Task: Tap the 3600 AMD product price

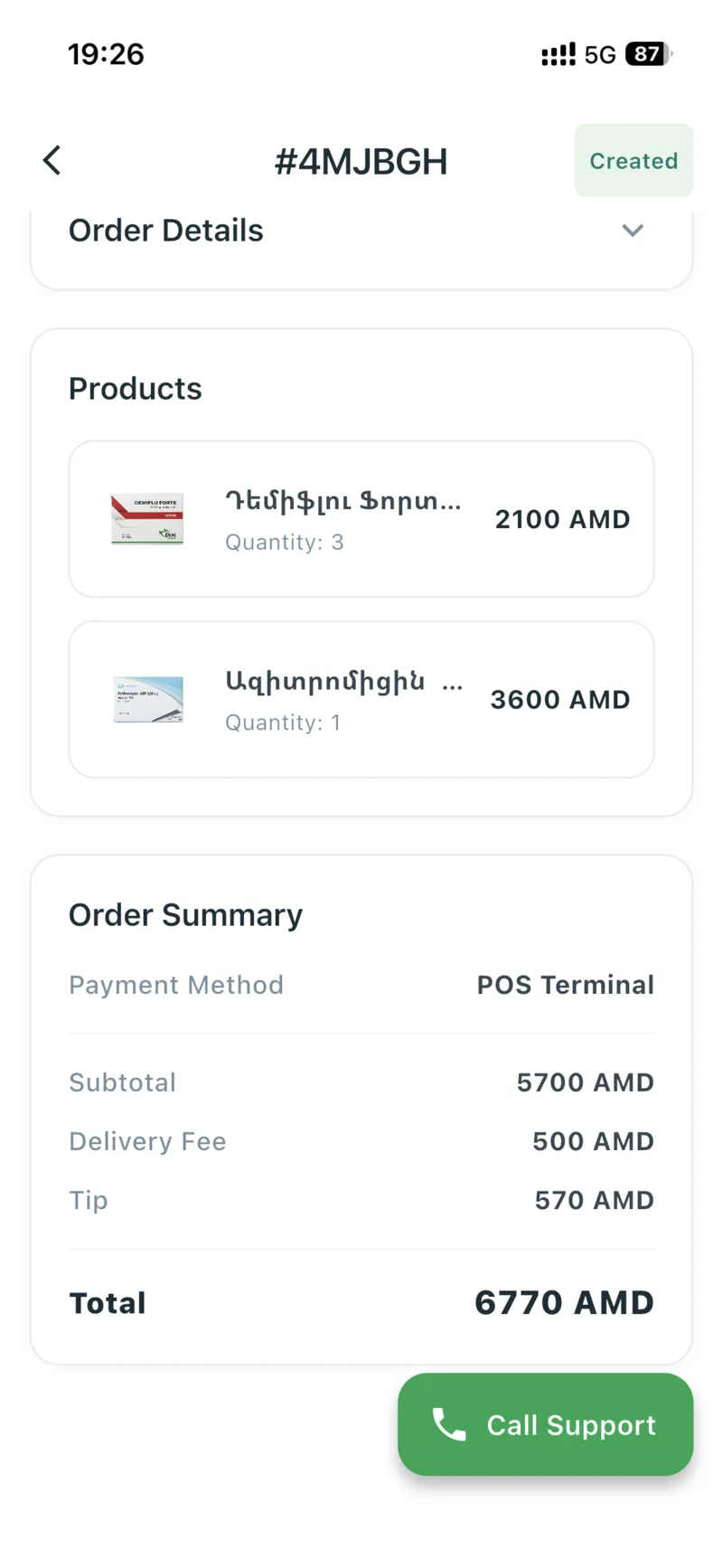Action: [x=560, y=699]
